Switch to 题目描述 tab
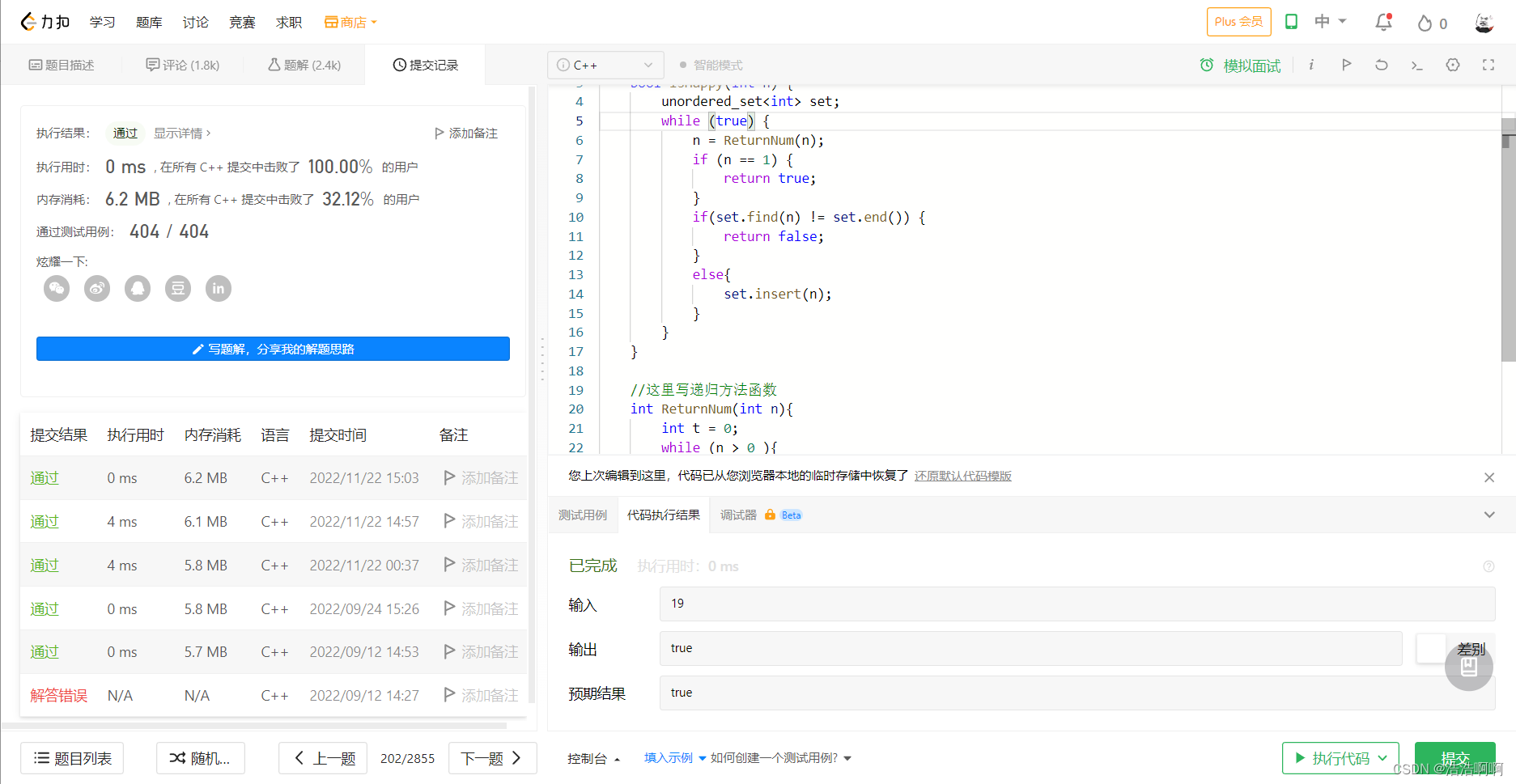 [62, 65]
